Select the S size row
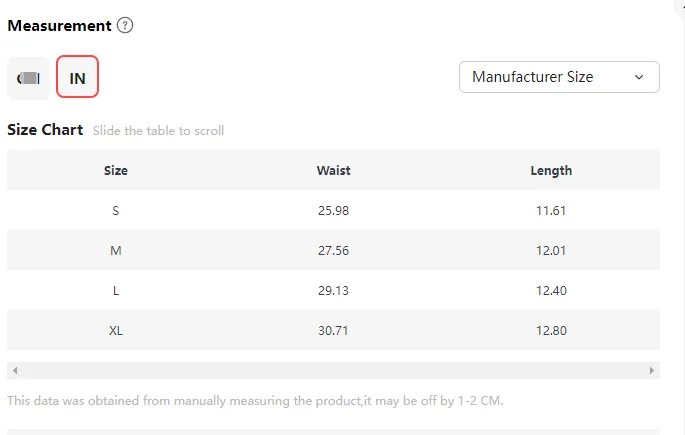Viewport: 685px width, 435px height. click(x=116, y=210)
